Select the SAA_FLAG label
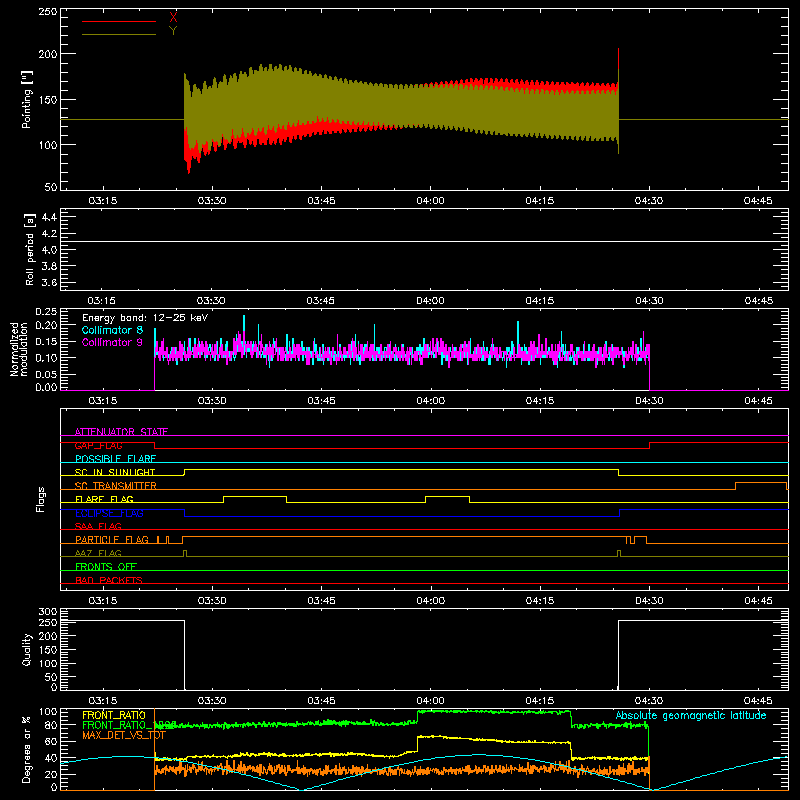Screen dimensions: 800x800 pos(98,526)
